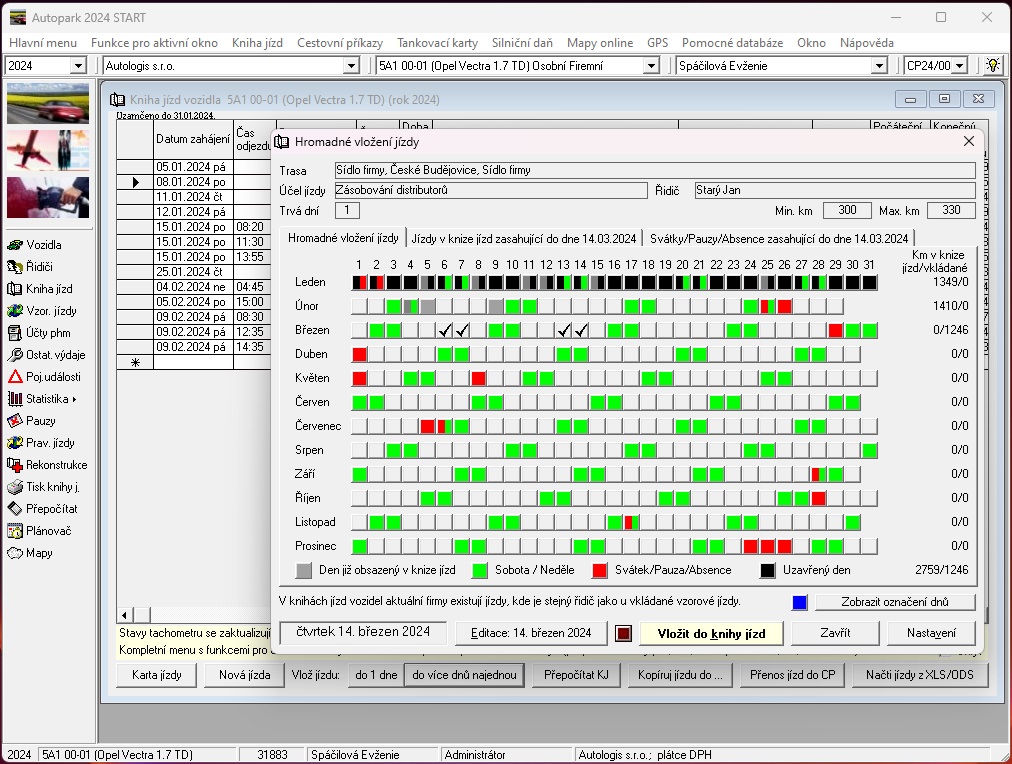Open Tisk knihy j. in the sidebar
The width and height of the screenshot is (1012, 764).
pyautogui.click(x=44, y=487)
